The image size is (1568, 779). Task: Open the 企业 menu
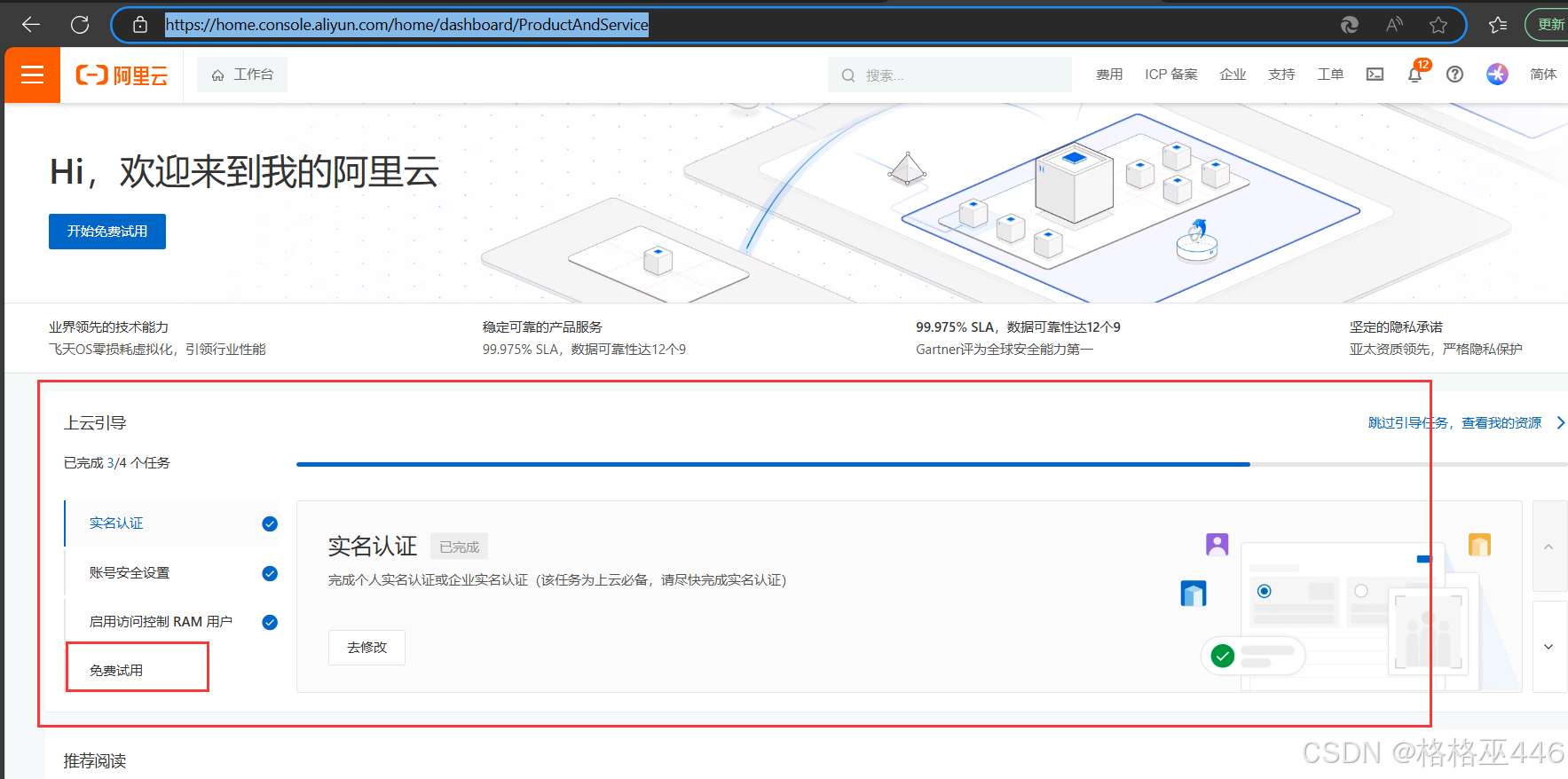pyautogui.click(x=1233, y=75)
